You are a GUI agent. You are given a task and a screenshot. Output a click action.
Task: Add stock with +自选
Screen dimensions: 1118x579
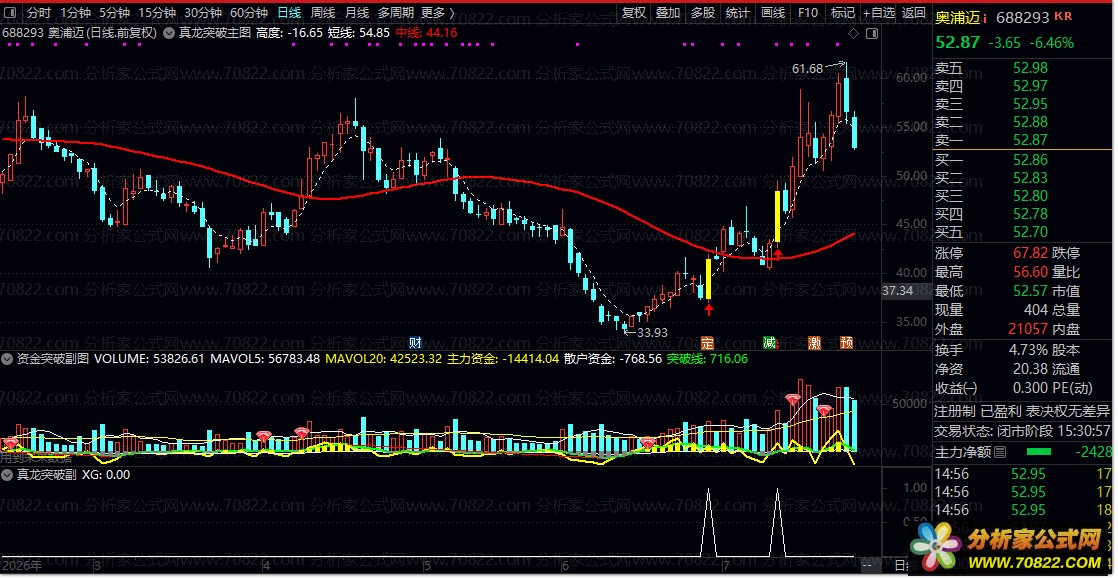coord(878,13)
